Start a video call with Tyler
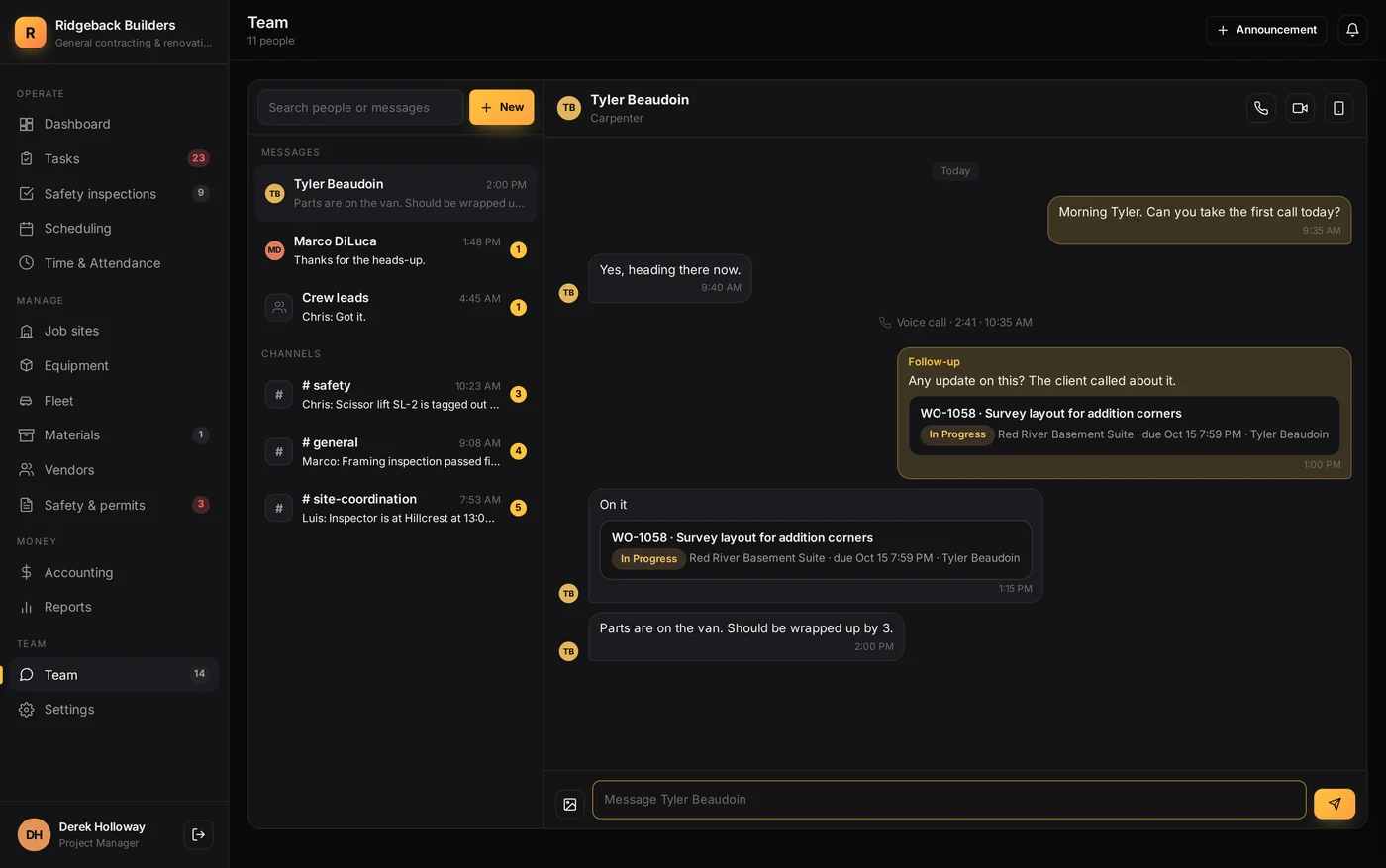The width and height of the screenshot is (1386, 868). (x=1300, y=108)
